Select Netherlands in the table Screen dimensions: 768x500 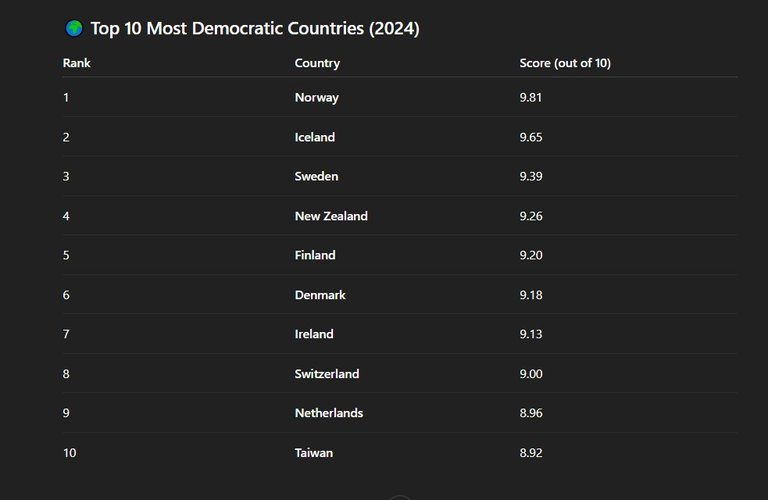click(329, 413)
